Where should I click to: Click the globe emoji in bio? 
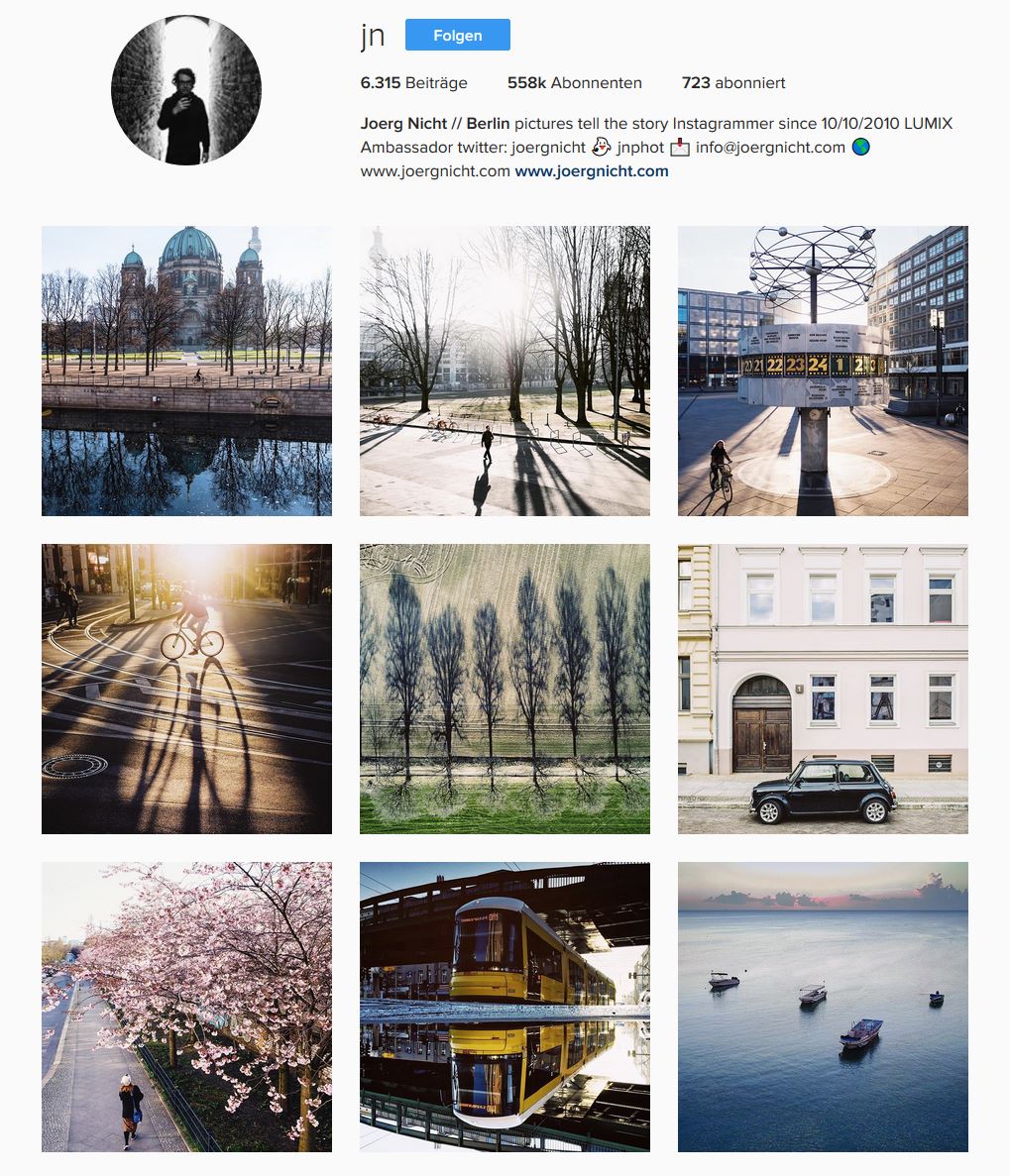861,147
